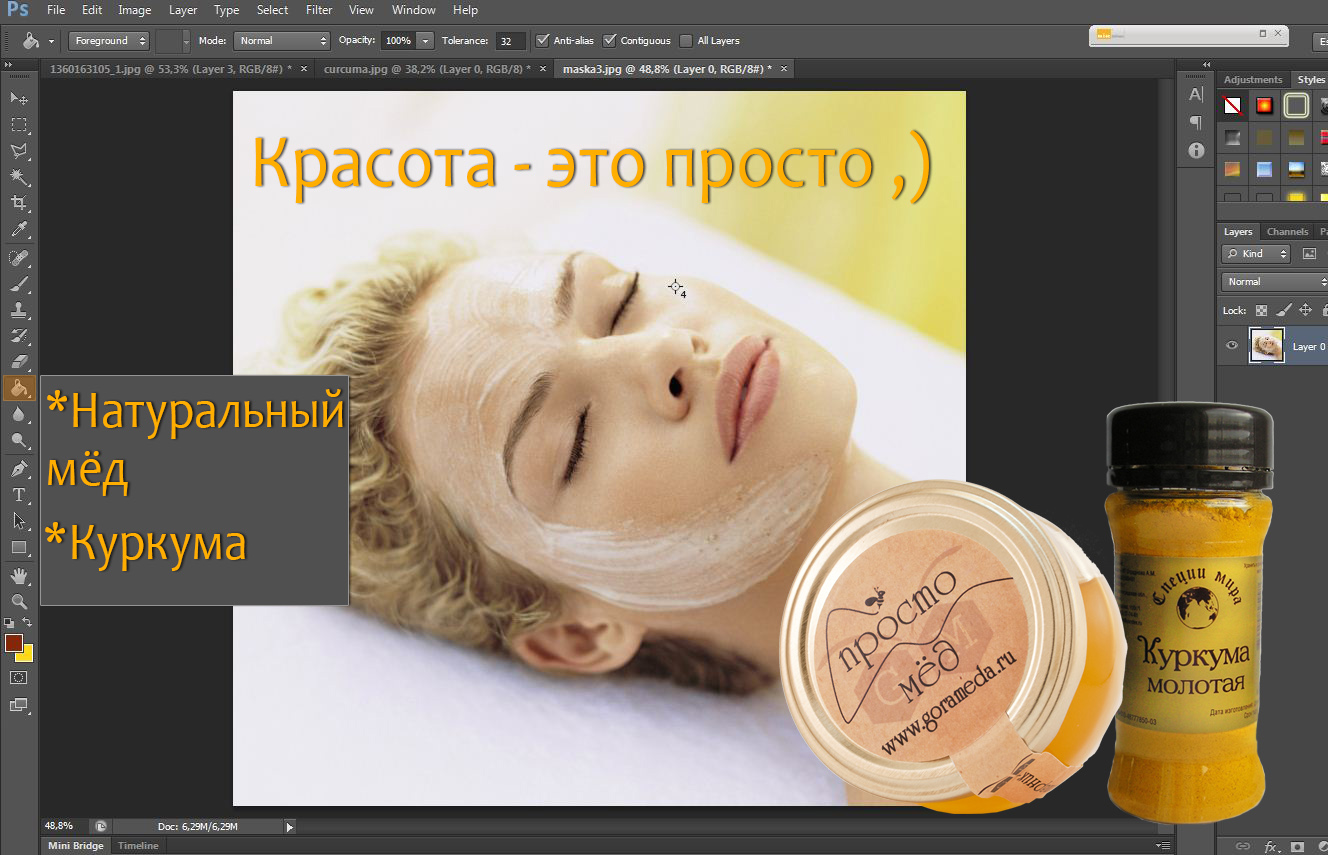The height and width of the screenshot is (855, 1328).
Task: Select the Clone Stamp tool
Action: (x=19, y=310)
